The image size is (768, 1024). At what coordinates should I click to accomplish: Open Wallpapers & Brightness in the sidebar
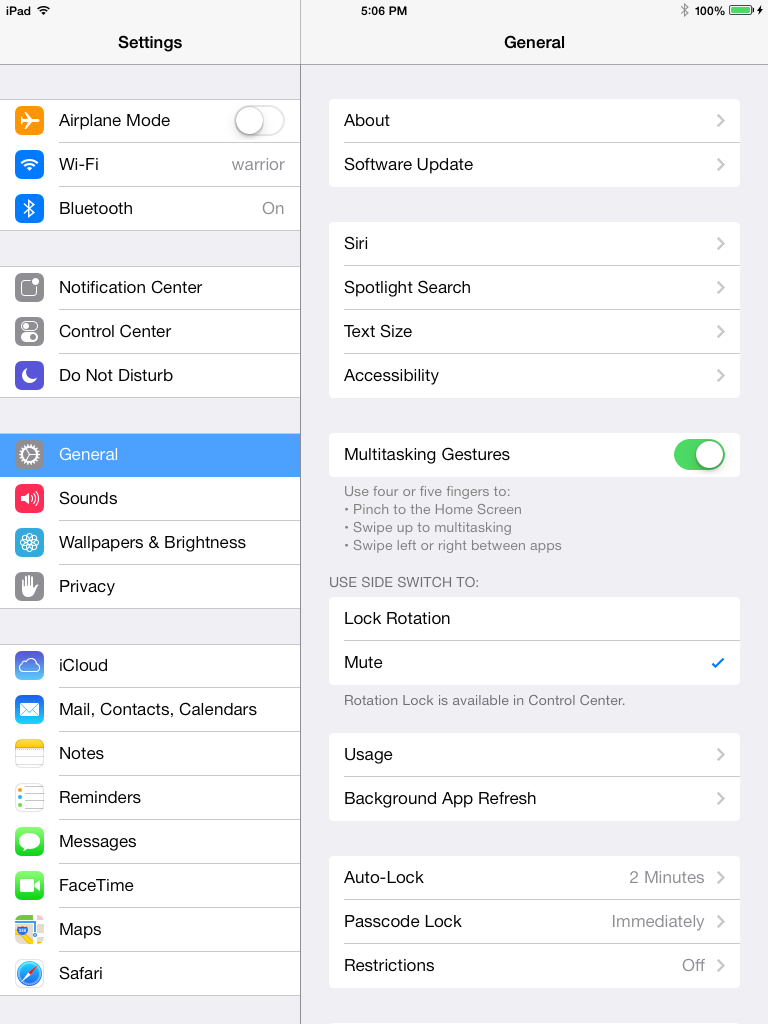click(150, 543)
